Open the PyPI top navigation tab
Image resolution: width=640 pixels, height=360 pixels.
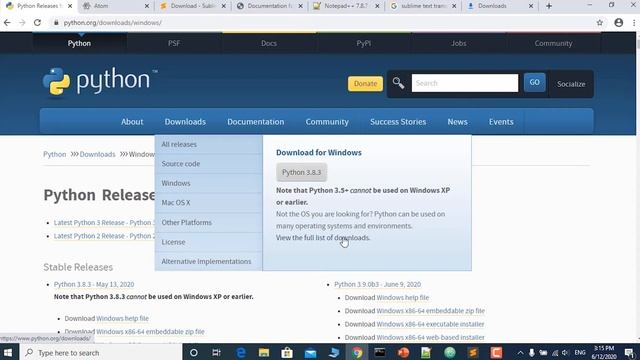tap(364, 43)
